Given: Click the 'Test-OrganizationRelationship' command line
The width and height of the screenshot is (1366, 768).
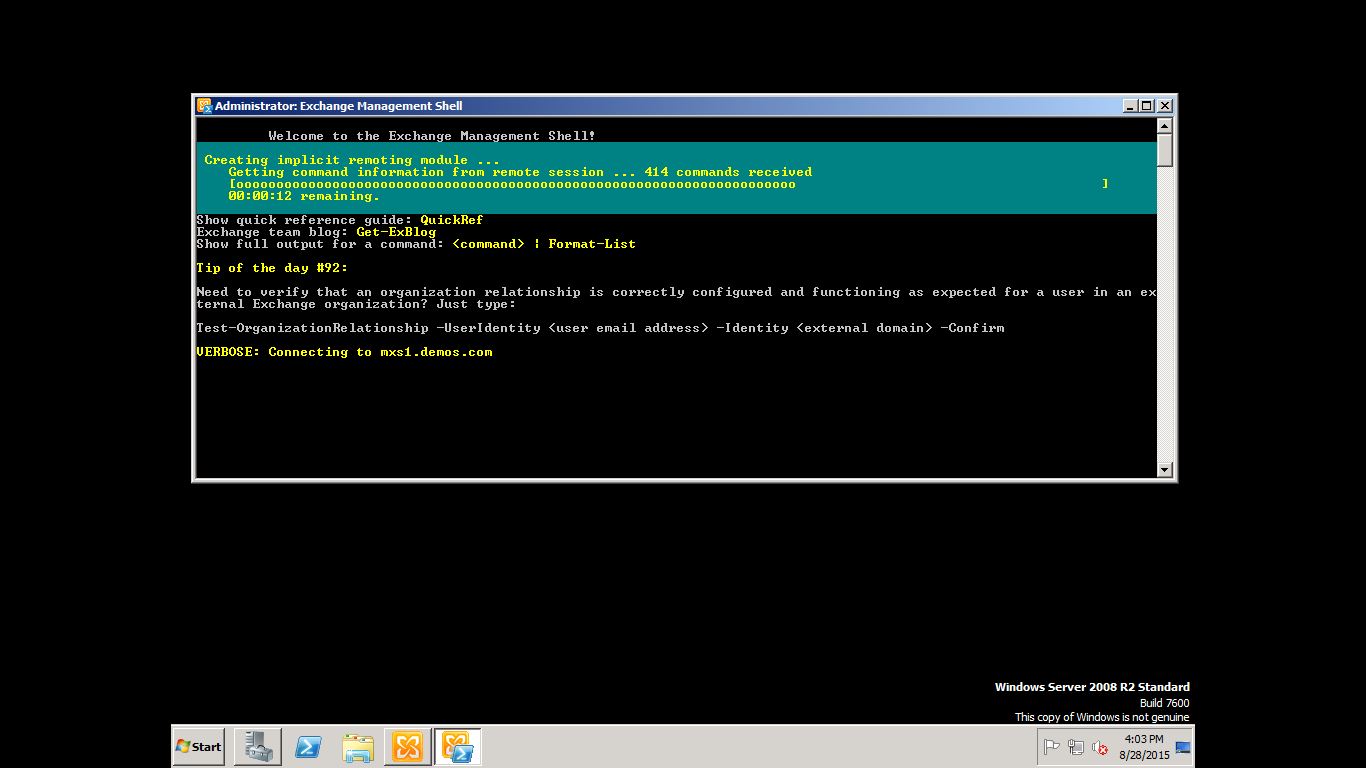Looking at the screenshot, I should [x=600, y=328].
